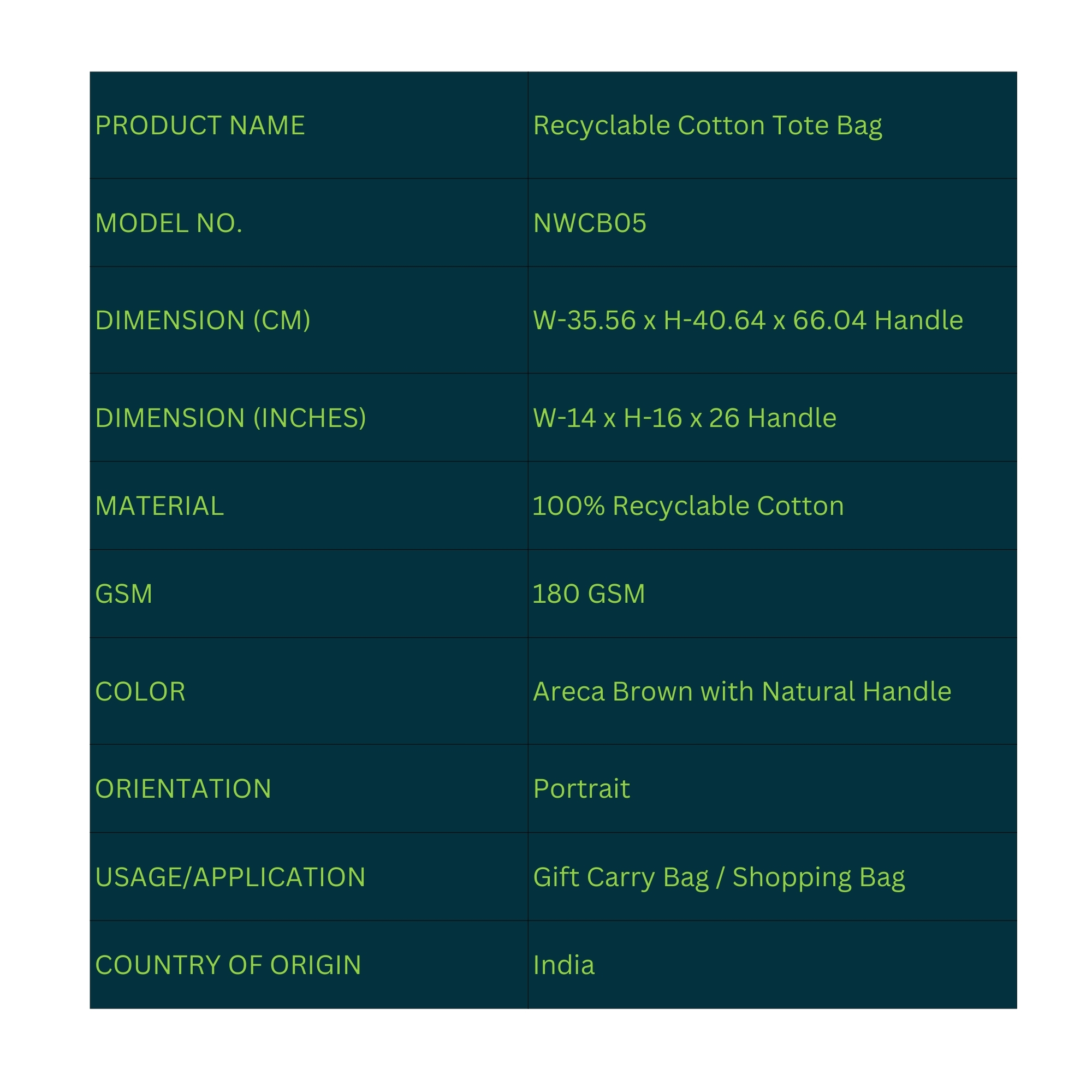This screenshot has width=1092, height=1092.
Task: Click the ORIENTATION label
Action: [x=183, y=789]
